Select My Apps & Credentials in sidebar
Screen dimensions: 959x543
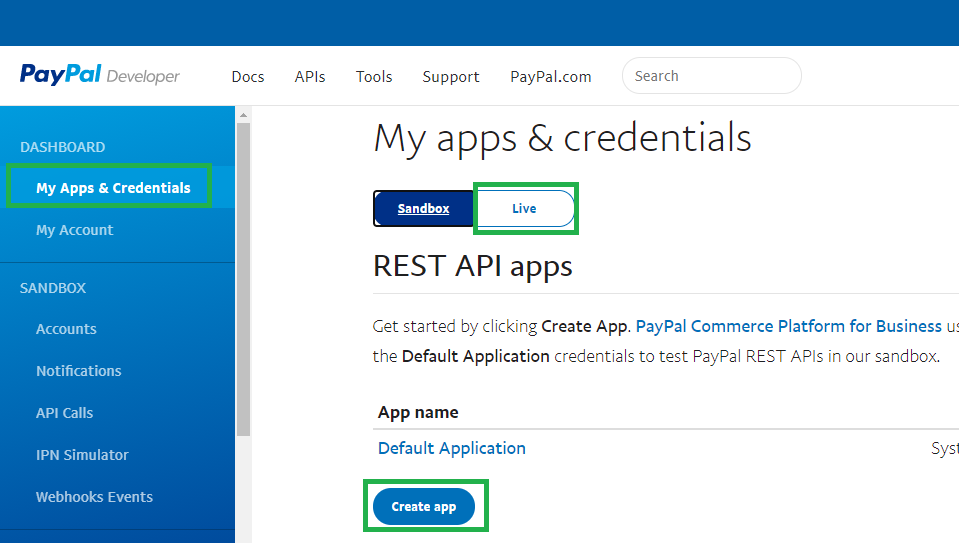113,188
